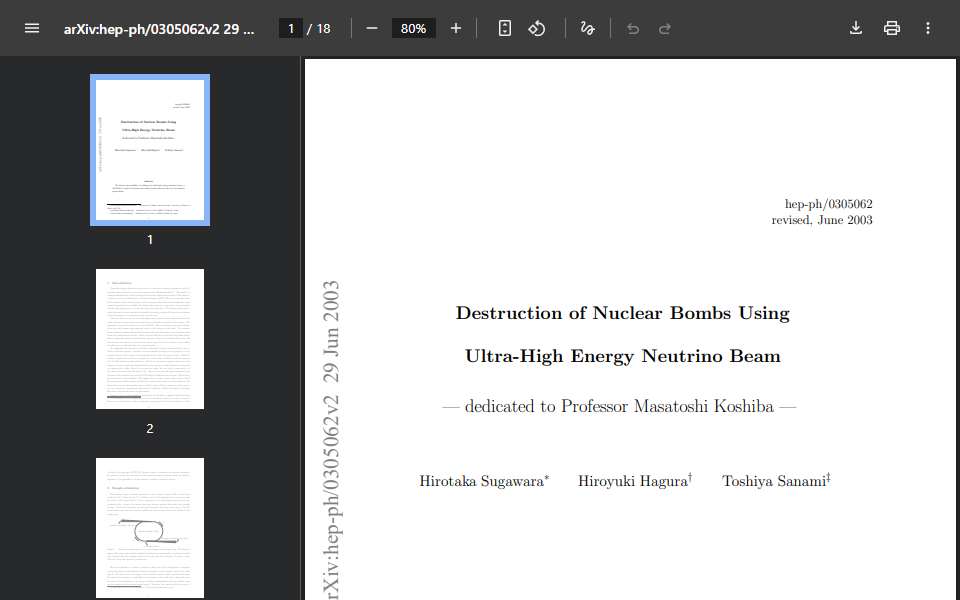The image size is (960, 600).
Task: Click the document title arXiv:hep-ph/0305062v2
Action: point(159,29)
